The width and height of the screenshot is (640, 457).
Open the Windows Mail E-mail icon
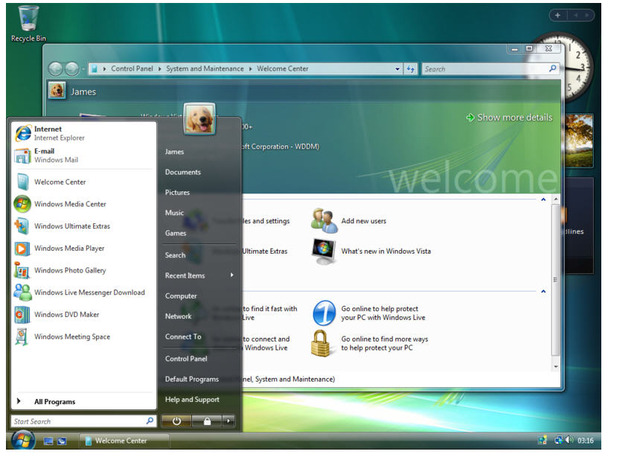(22, 155)
